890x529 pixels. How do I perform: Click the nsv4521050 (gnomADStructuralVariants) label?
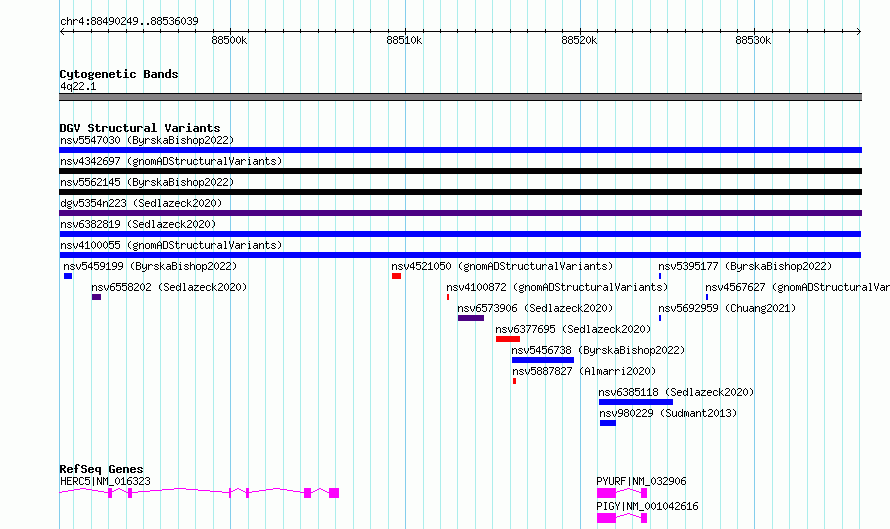pyautogui.click(x=502, y=266)
